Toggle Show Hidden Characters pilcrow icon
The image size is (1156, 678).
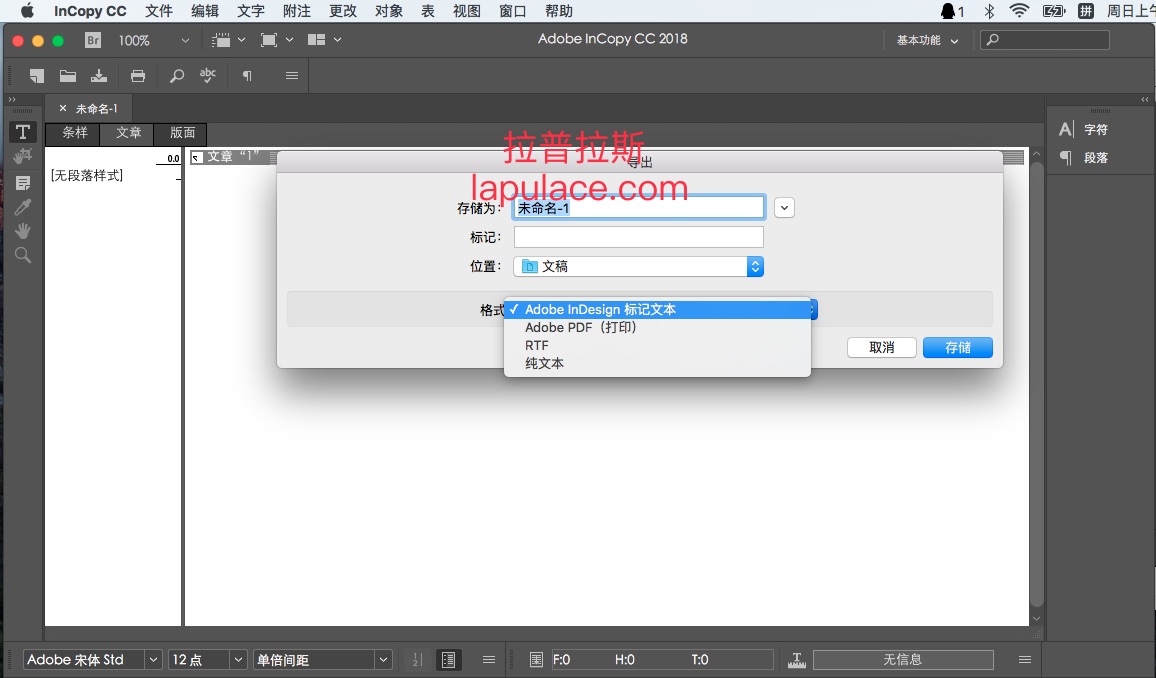247,75
